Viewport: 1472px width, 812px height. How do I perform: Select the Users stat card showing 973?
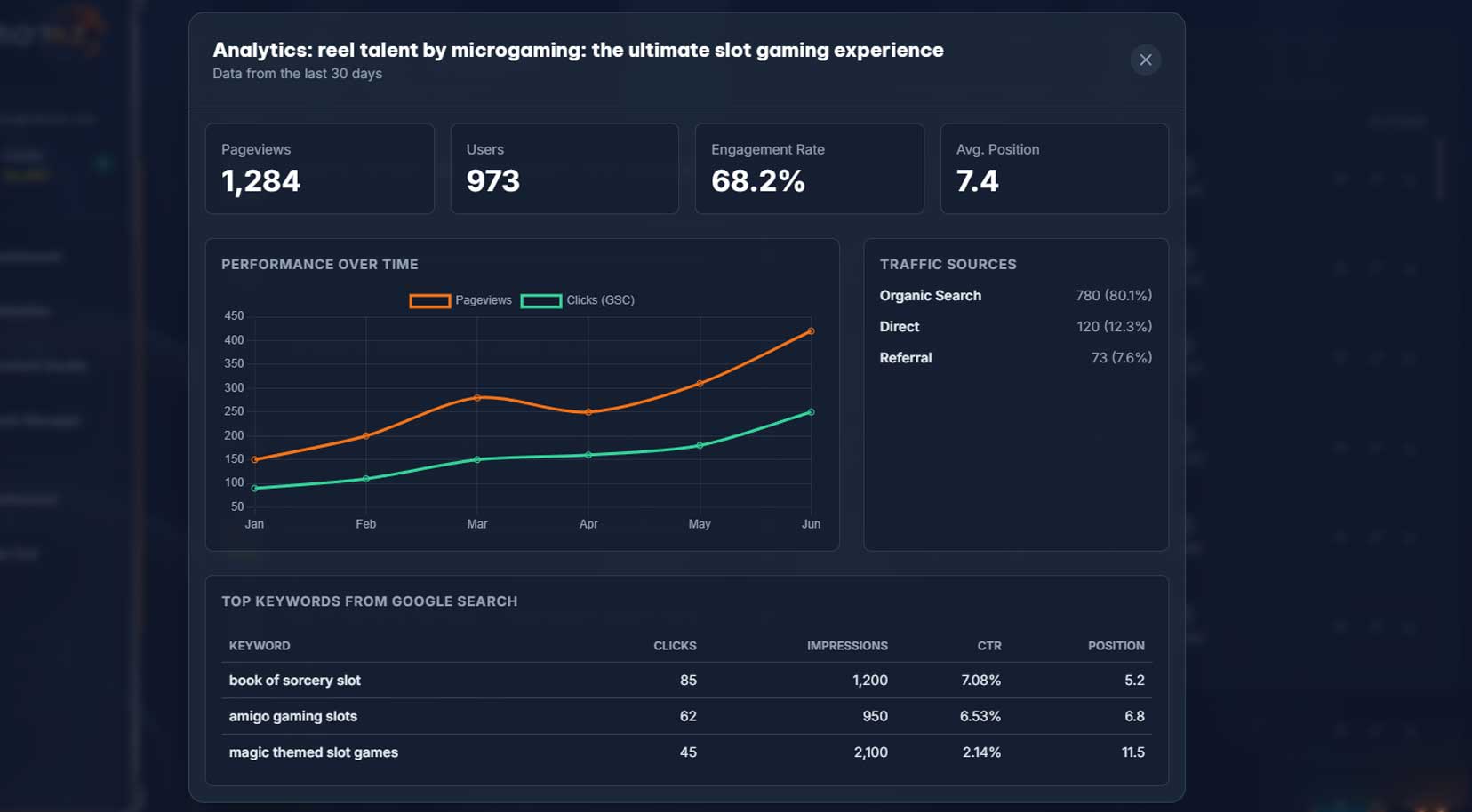click(x=564, y=169)
